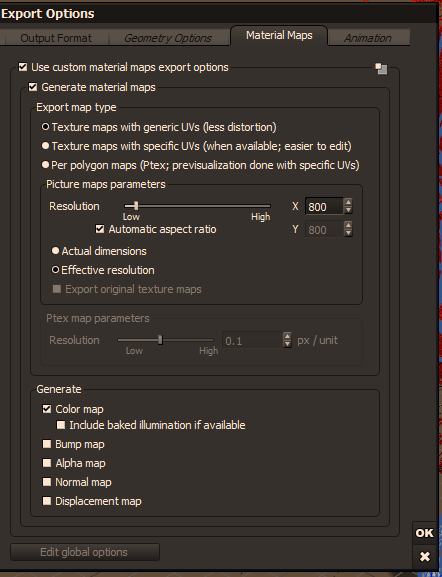
Task: Open the Geometry Options tab
Action: (168, 38)
